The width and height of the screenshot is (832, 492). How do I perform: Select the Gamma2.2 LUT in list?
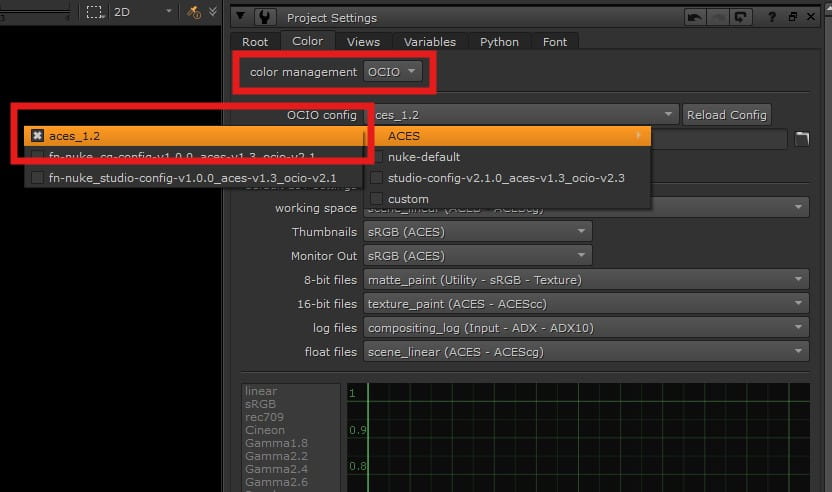276,456
